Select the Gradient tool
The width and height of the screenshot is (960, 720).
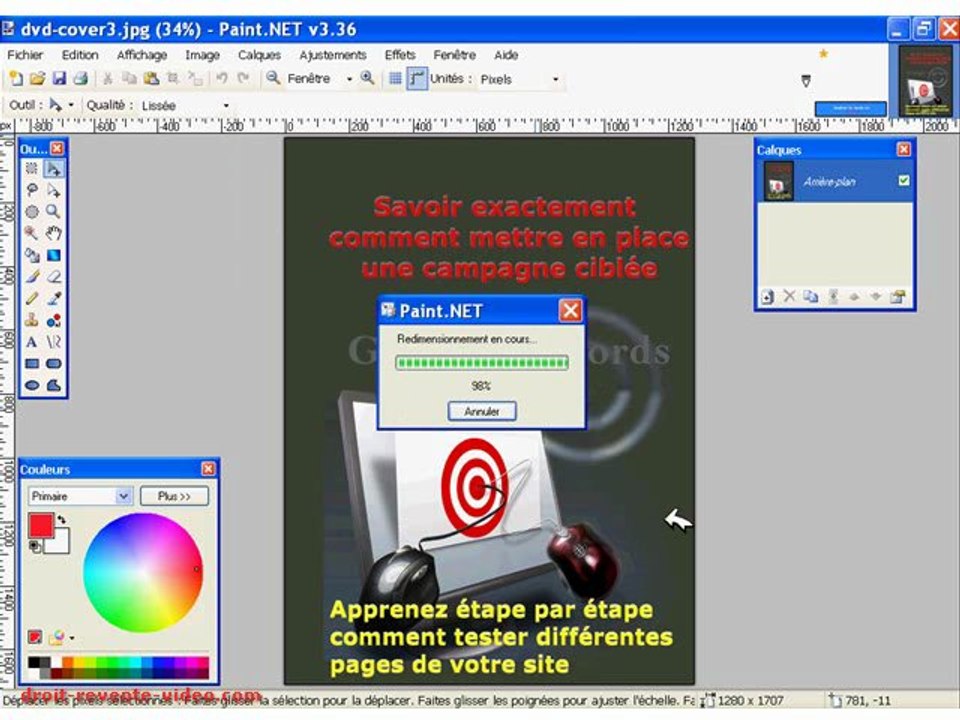pyautogui.click(x=54, y=255)
